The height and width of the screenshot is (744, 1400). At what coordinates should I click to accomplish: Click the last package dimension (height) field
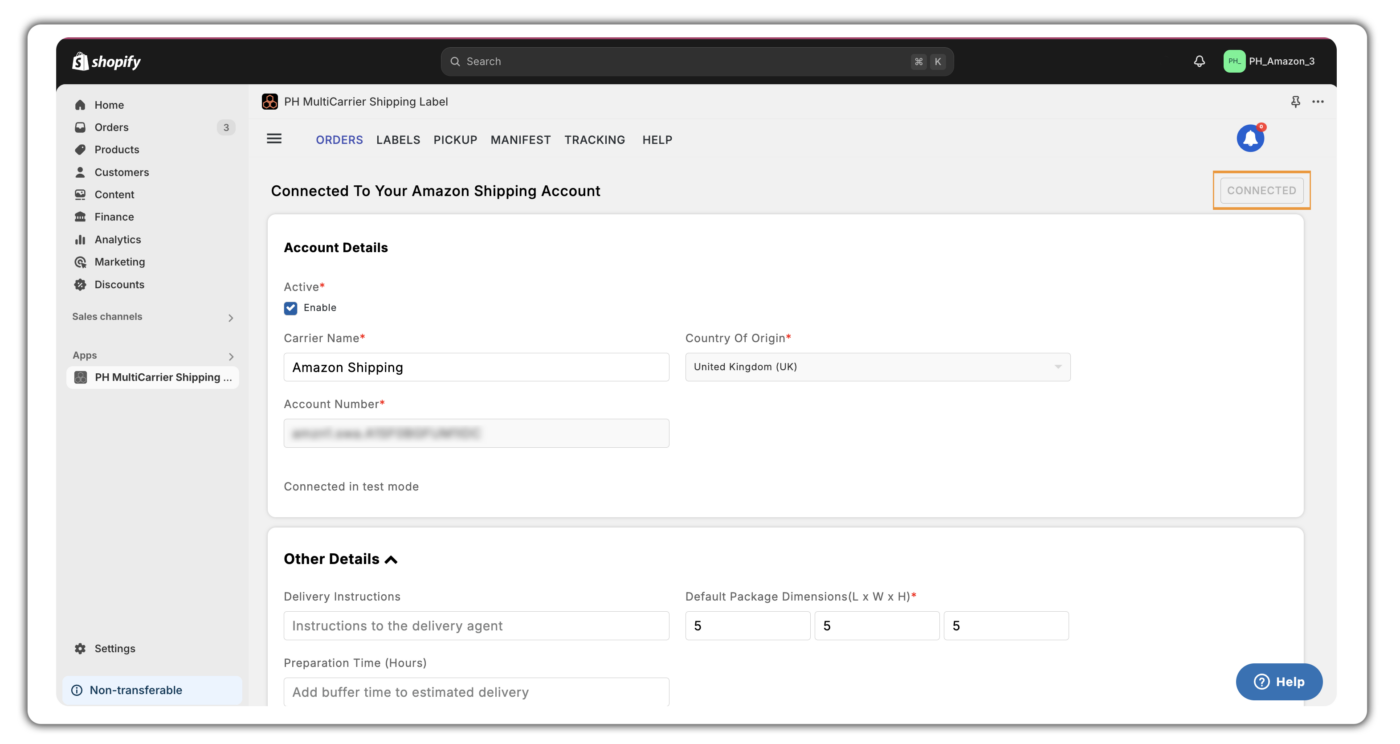coord(1006,626)
